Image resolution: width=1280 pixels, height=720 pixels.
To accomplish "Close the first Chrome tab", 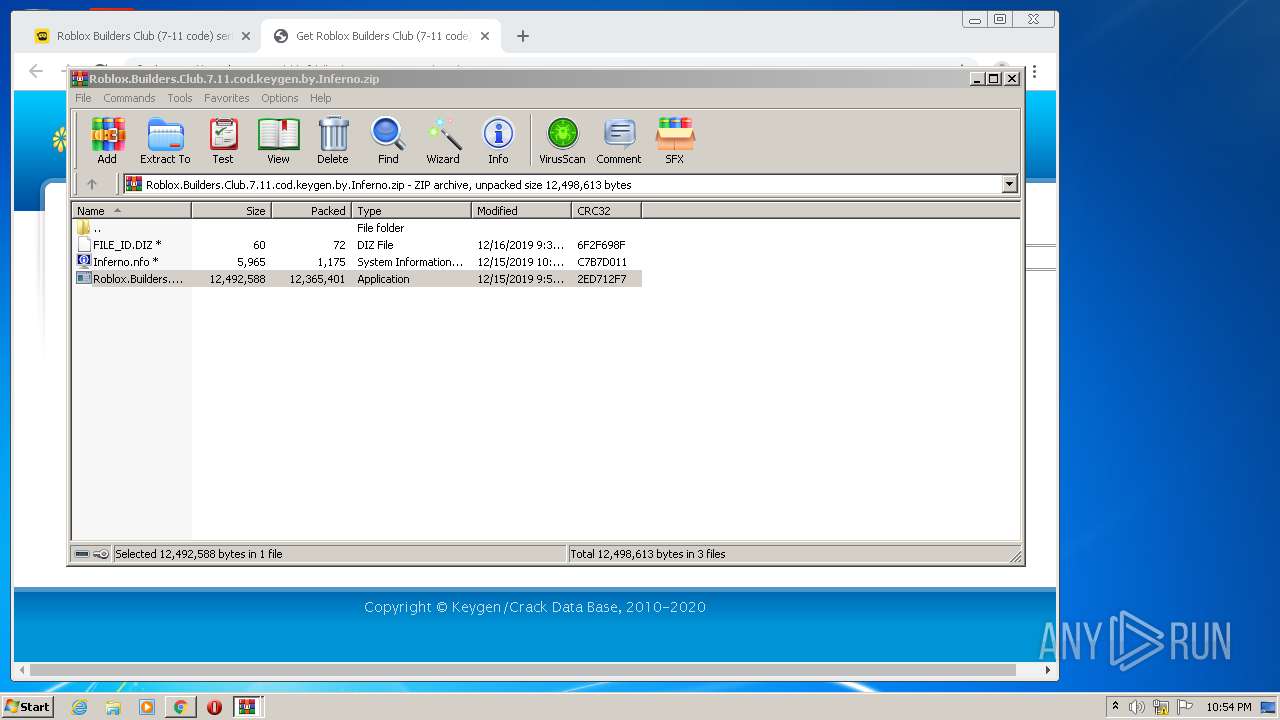I will 246,36.
